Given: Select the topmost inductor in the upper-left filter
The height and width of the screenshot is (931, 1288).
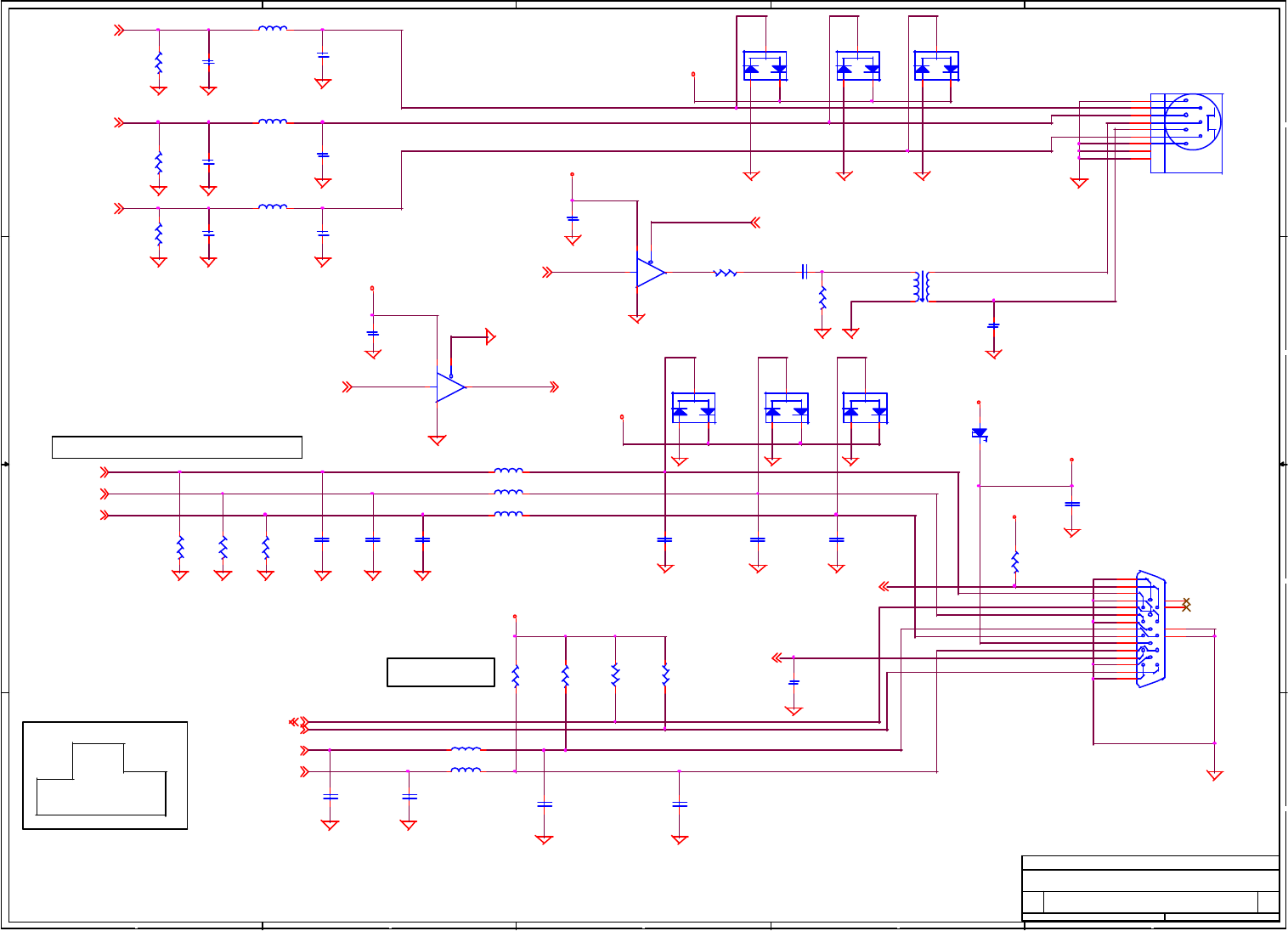Looking at the screenshot, I should coord(273,29).
